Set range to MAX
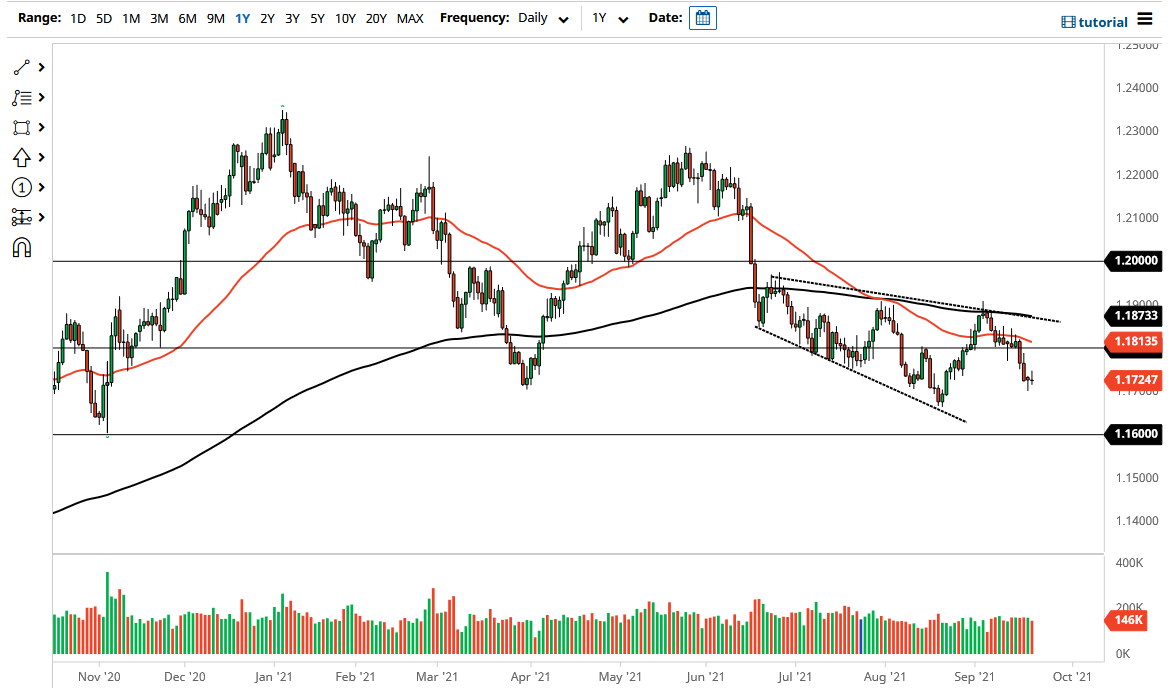This screenshot has width=1172, height=692. (410, 18)
